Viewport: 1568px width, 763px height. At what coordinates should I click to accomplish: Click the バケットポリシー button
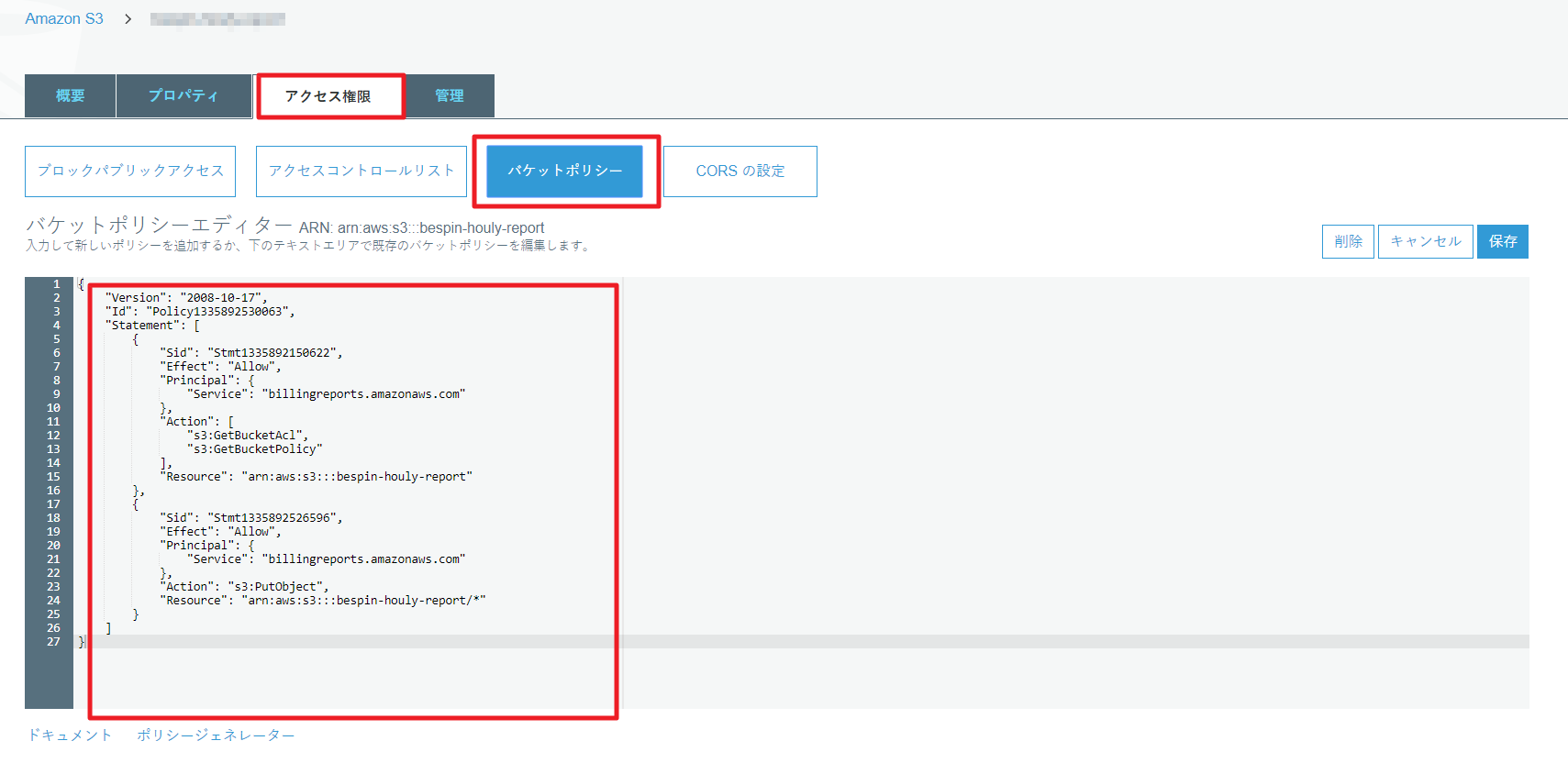coord(564,171)
